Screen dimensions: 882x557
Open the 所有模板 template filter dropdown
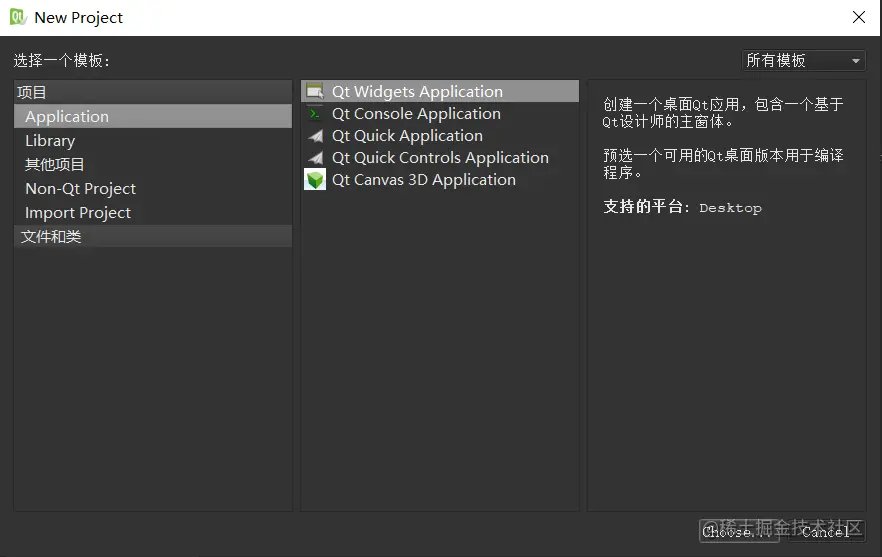(x=803, y=60)
